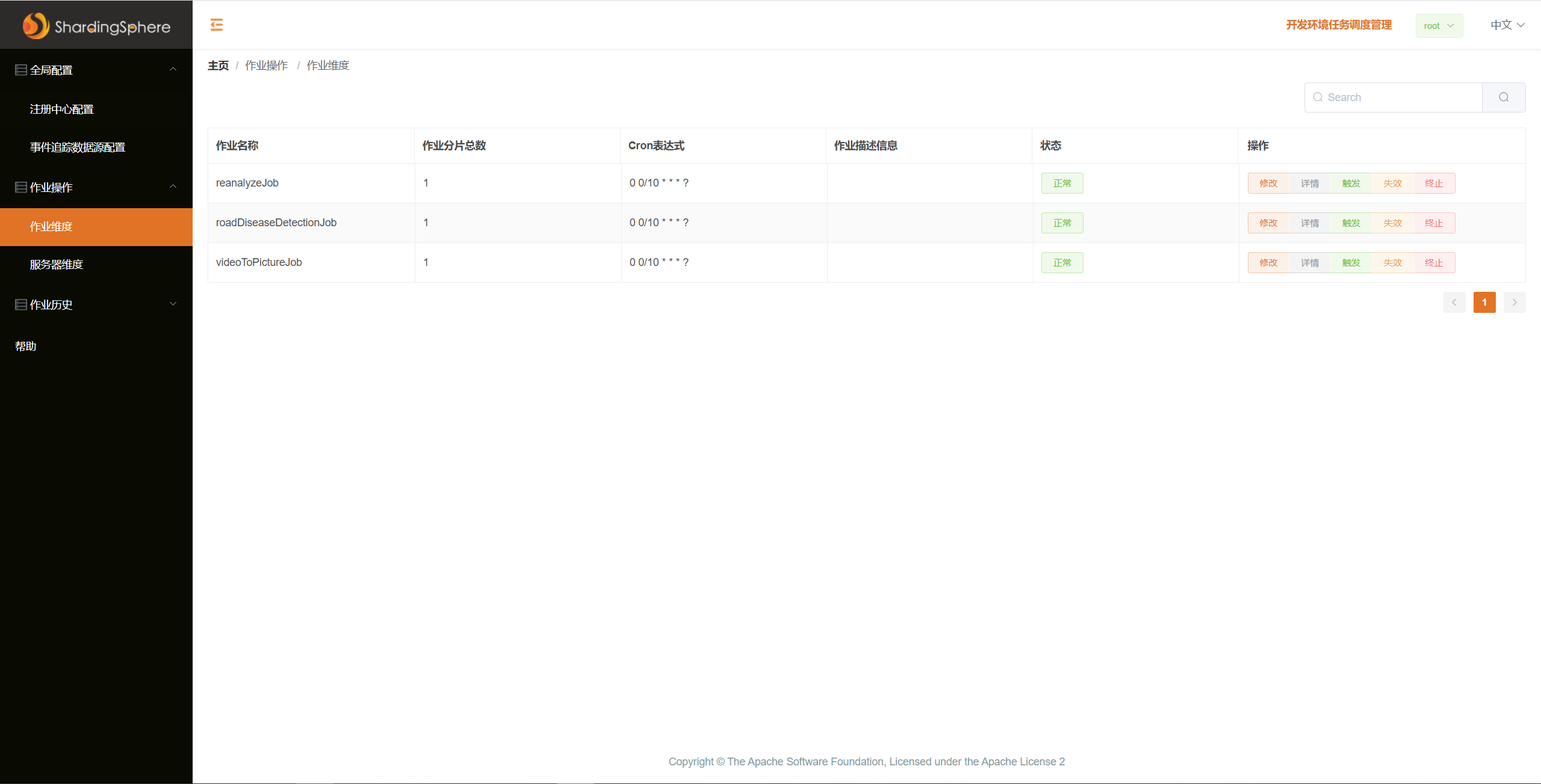
Task: Open the 中文 language dropdown
Action: pyautogui.click(x=1507, y=25)
